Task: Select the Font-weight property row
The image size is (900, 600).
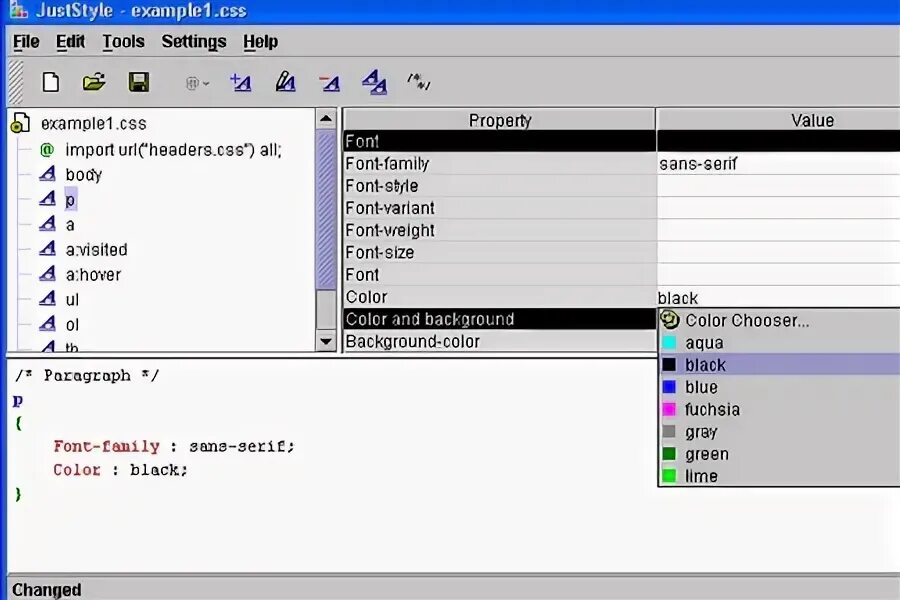Action: click(x=499, y=230)
